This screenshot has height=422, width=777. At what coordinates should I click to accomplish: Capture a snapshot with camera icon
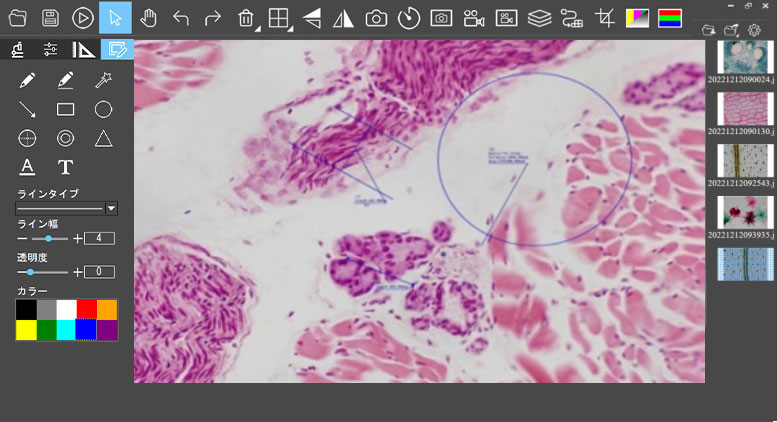coord(376,19)
